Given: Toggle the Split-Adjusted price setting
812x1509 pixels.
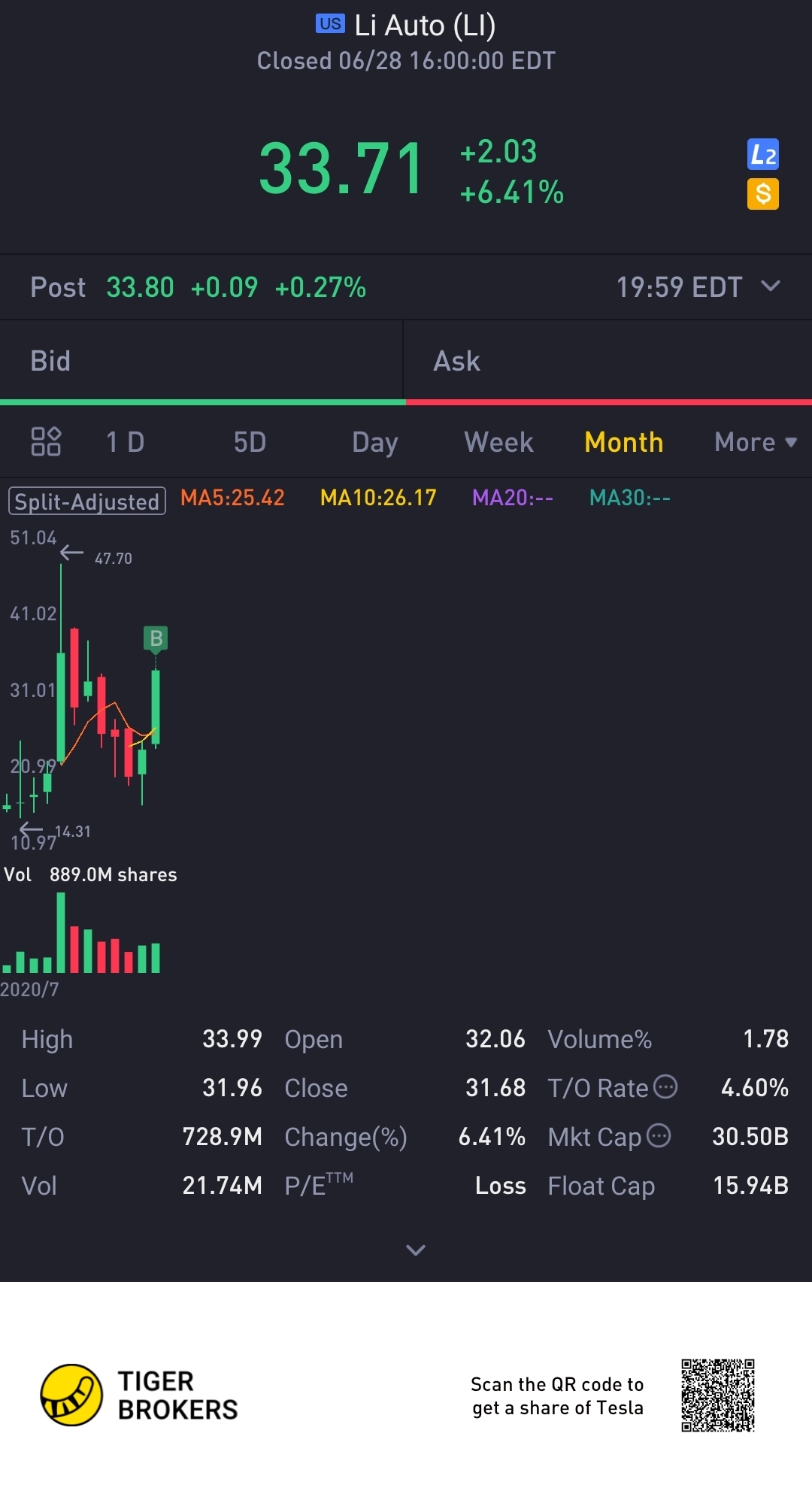Looking at the screenshot, I should point(87,501).
